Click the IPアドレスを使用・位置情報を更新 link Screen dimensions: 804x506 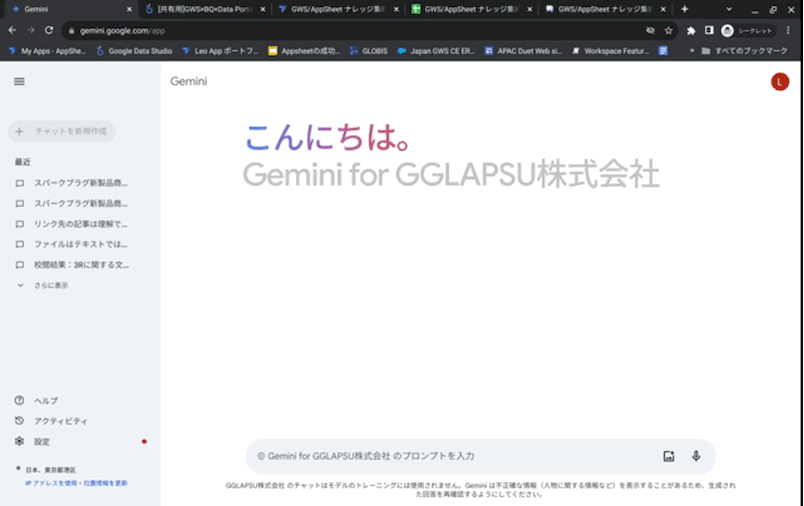coord(76,483)
